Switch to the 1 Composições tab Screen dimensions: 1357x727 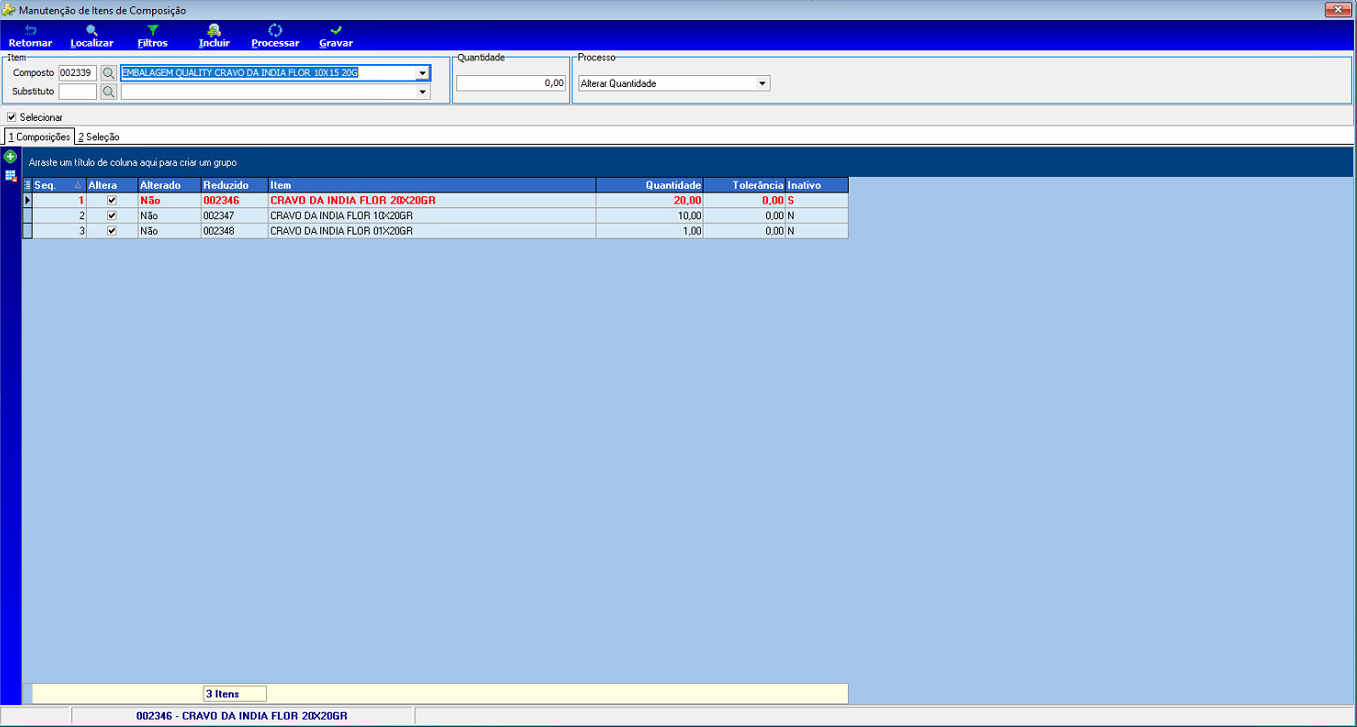[x=39, y=137]
